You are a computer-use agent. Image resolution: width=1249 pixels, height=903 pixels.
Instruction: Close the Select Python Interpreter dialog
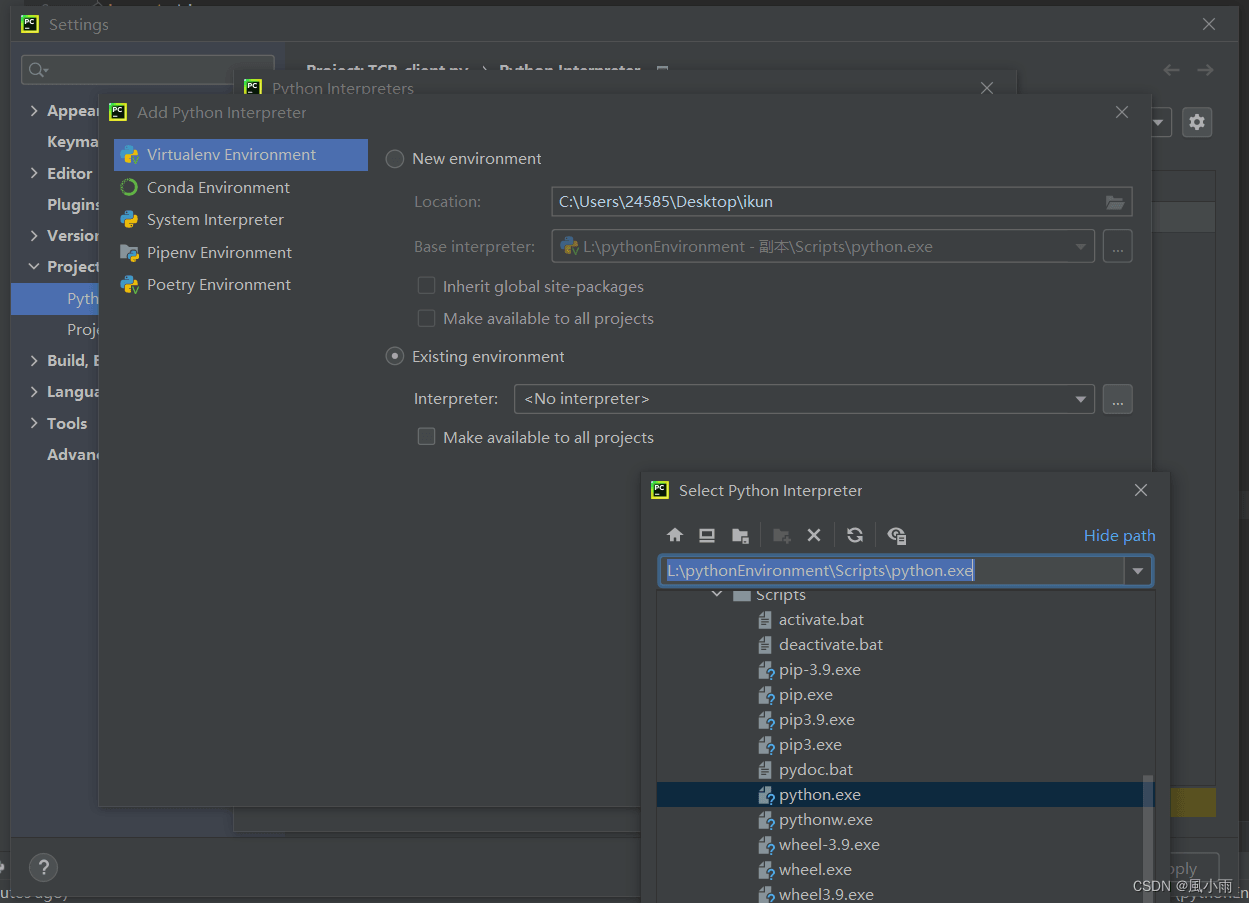click(1141, 490)
